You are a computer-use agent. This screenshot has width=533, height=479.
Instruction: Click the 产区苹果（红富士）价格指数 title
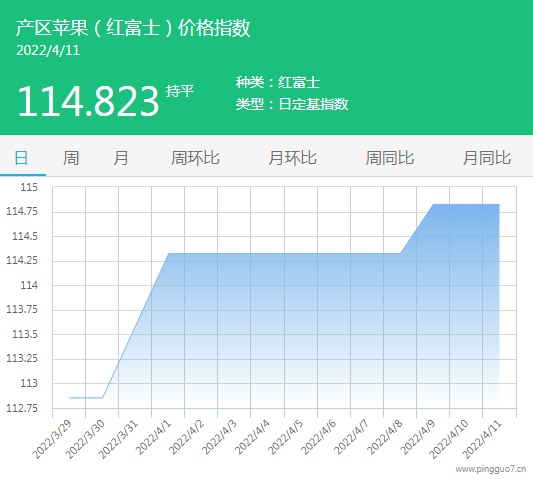(133, 28)
